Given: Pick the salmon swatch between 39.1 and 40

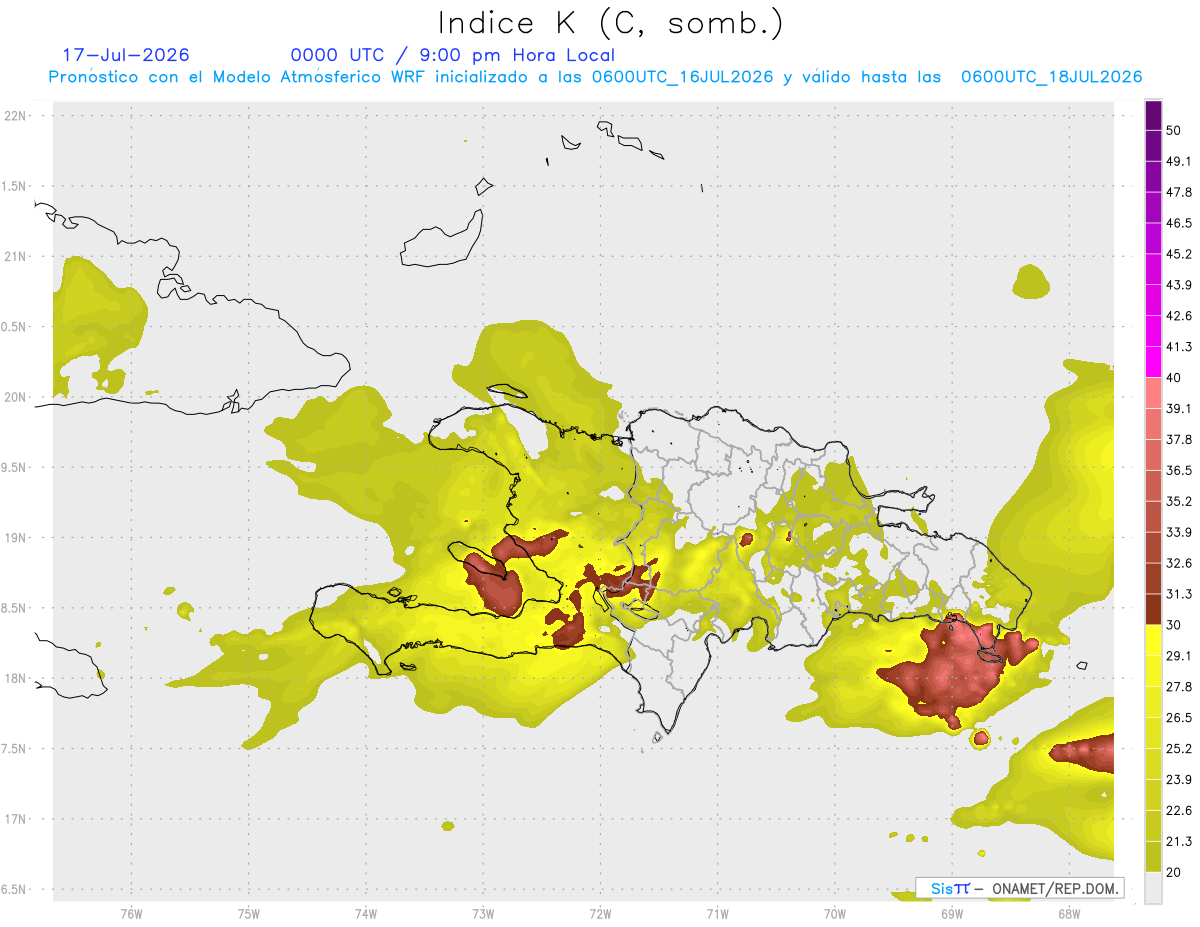Looking at the screenshot, I should pyautogui.click(x=1153, y=393).
